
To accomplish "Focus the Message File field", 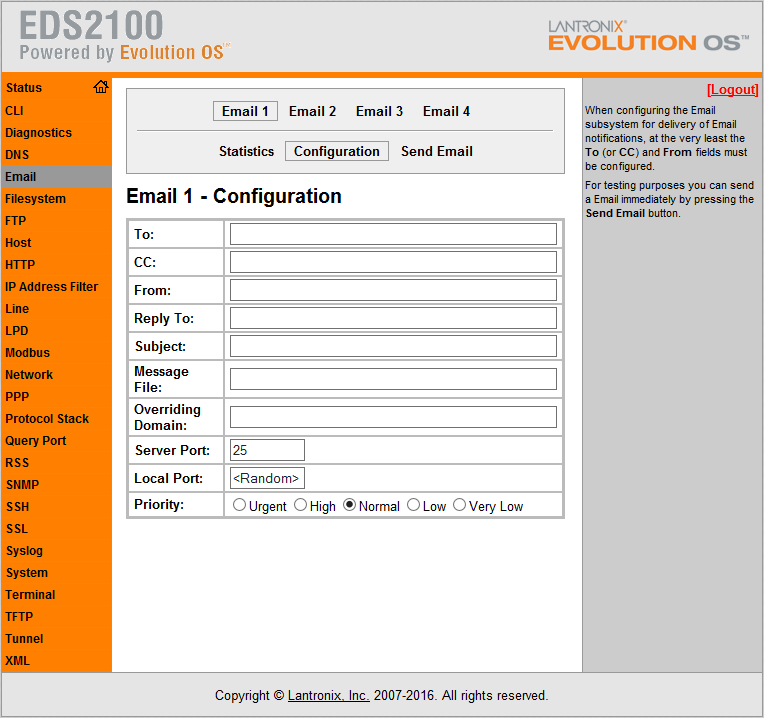I will coord(393,379).
